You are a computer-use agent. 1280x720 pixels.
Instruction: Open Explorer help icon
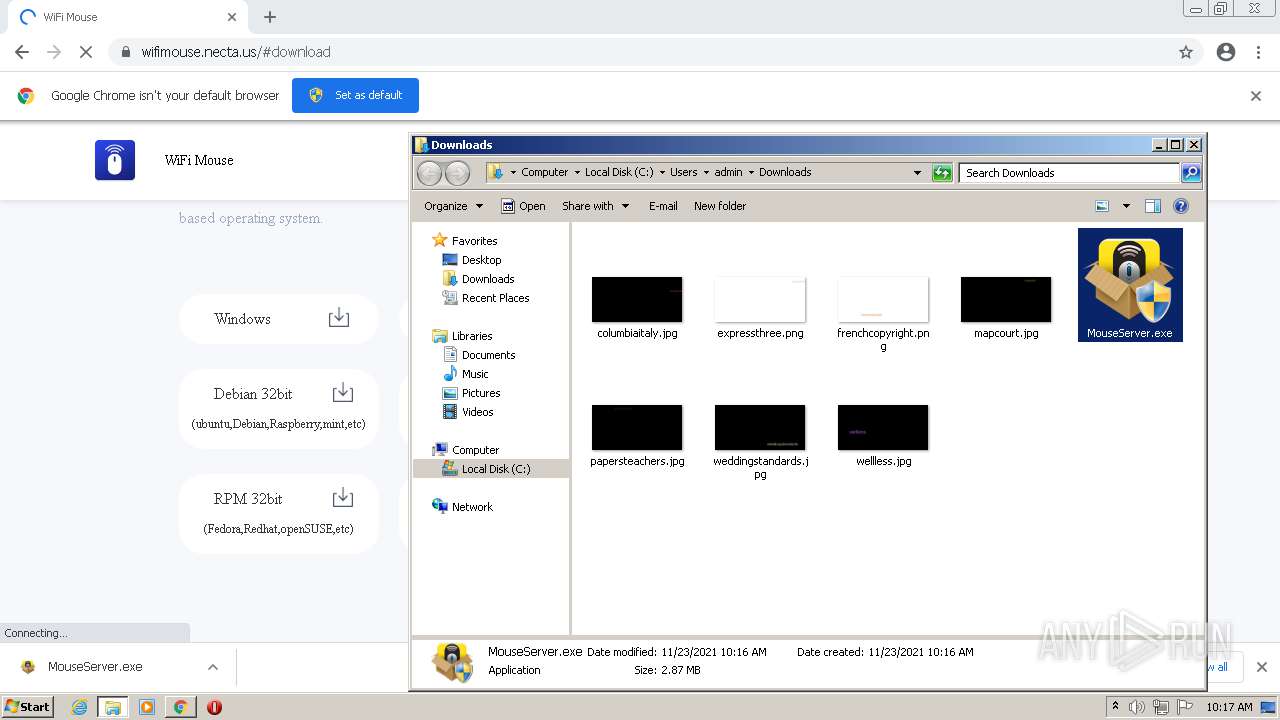click(x=1181, y=206)
